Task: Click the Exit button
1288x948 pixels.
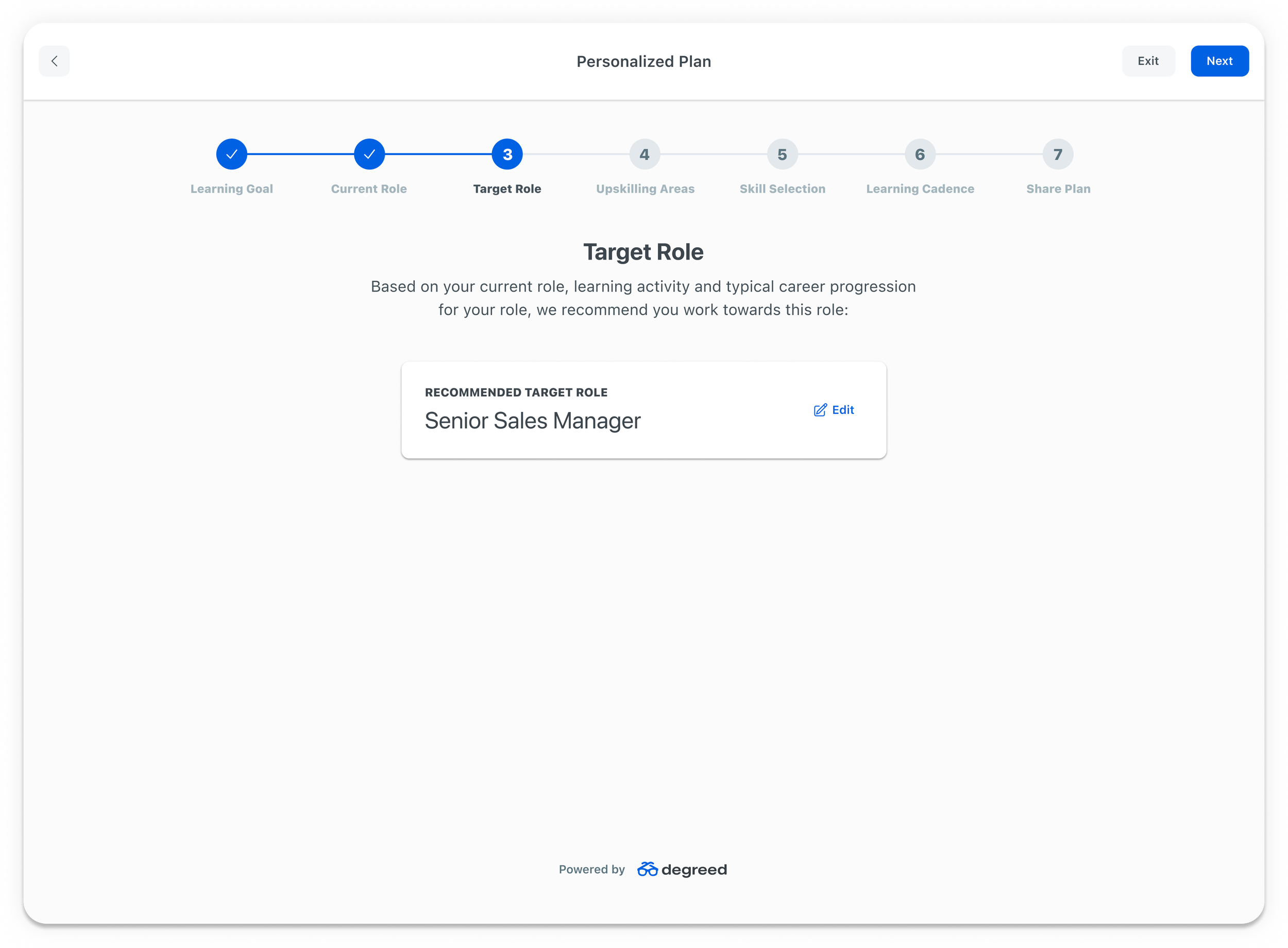Action: pos(1148,61)
